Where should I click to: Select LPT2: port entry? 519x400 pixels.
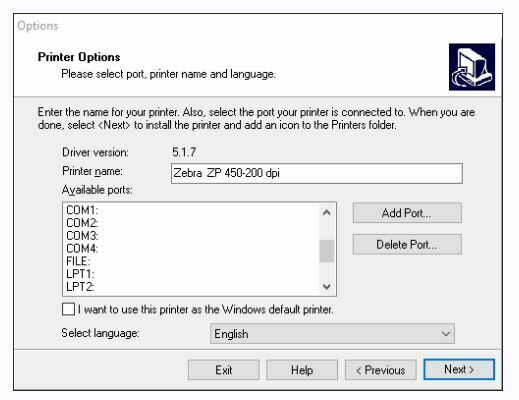pyautogui.click(x=191, y=286)
